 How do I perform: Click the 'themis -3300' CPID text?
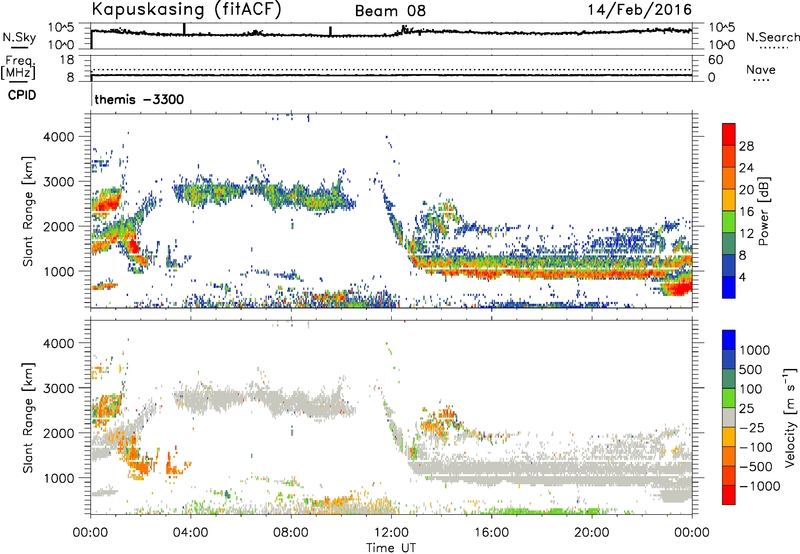(139, 99)
